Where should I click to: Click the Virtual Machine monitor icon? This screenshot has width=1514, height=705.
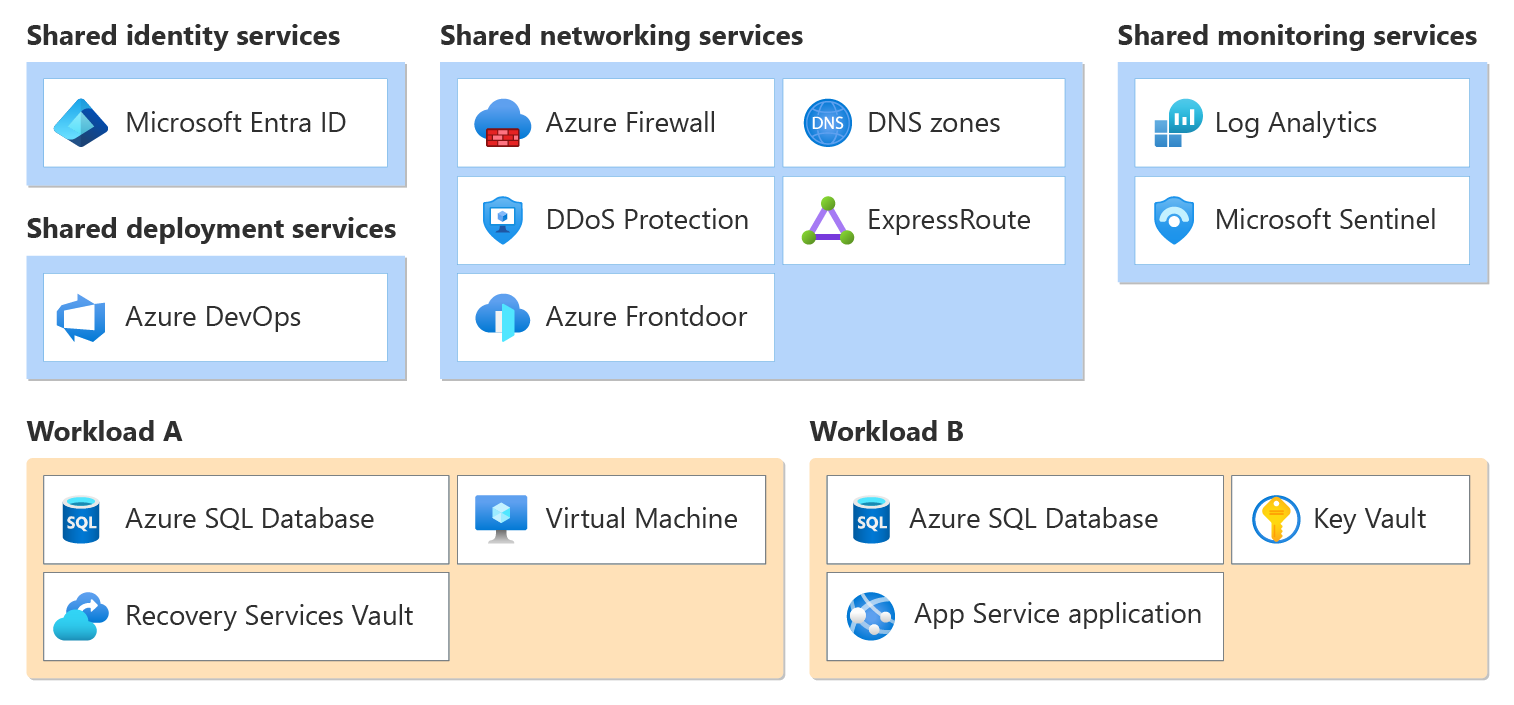pyautogui.click(x=501, y=519)
